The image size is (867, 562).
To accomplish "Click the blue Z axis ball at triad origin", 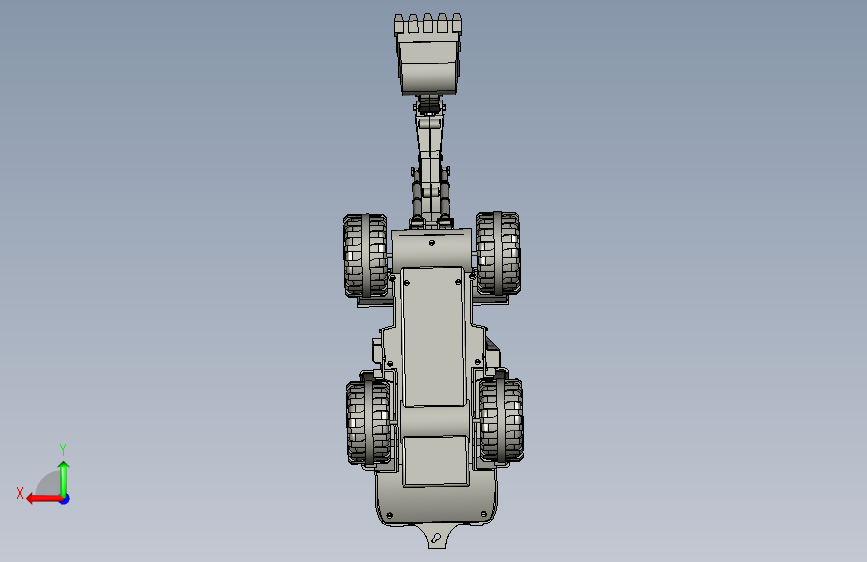I will coord(65,499).
